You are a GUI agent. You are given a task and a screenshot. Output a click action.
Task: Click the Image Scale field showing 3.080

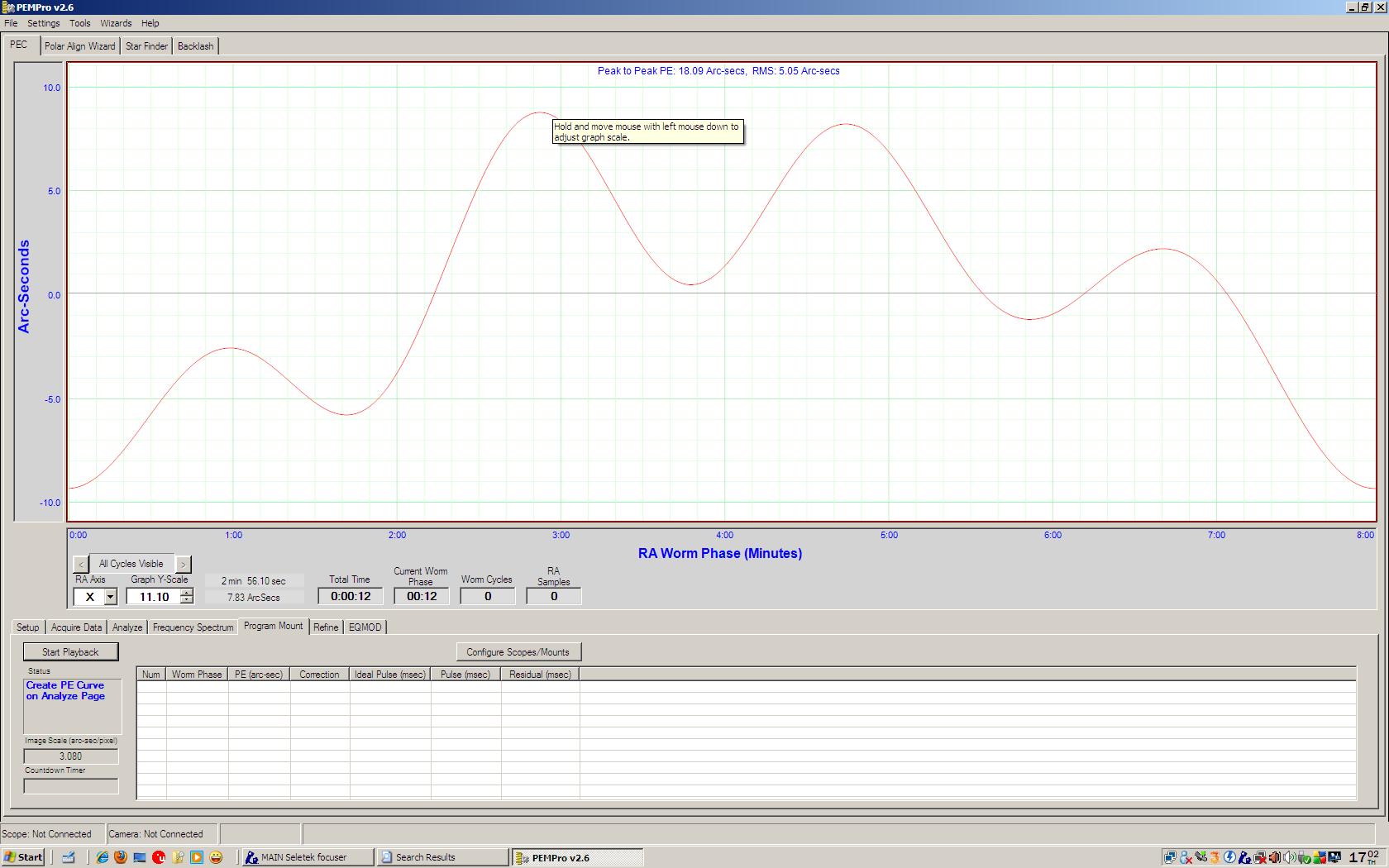click(71, 756)
